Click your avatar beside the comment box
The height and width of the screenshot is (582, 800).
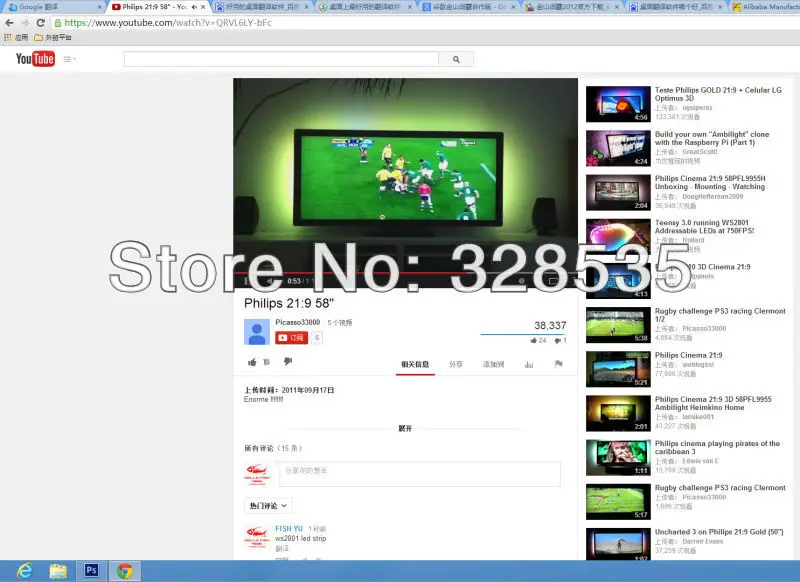[x=257, y=474]
